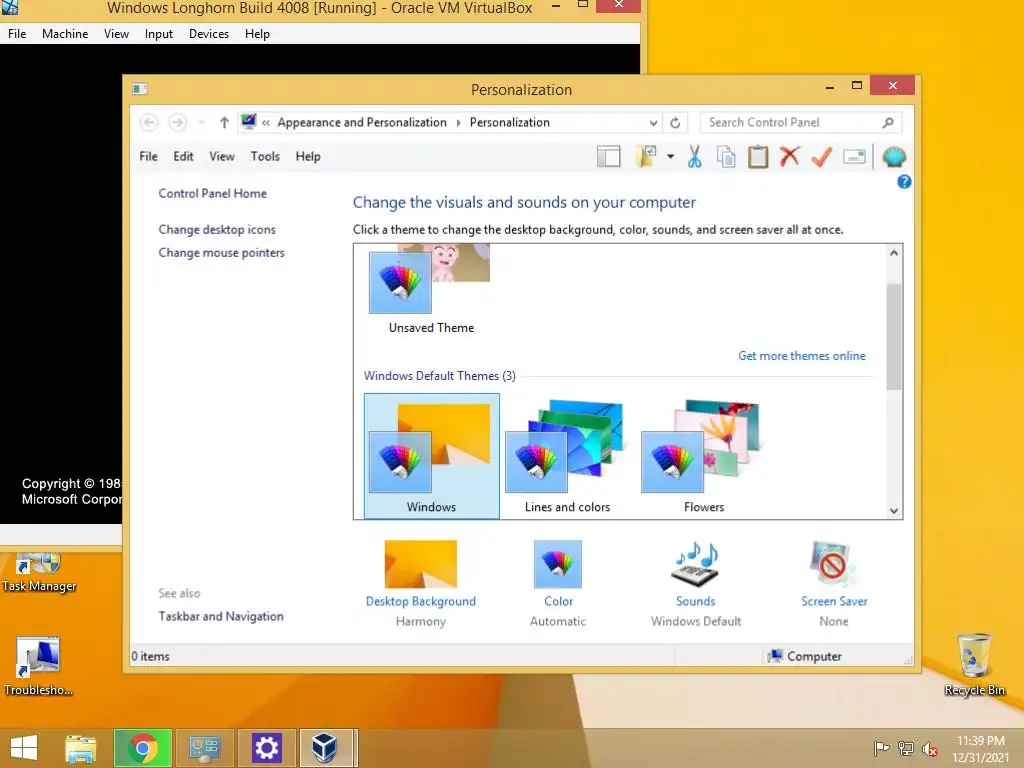The width and height of the screenshot is (1024, 768).
Task: Click the Control Panel icon in address bar
Action: coord(249,122)
